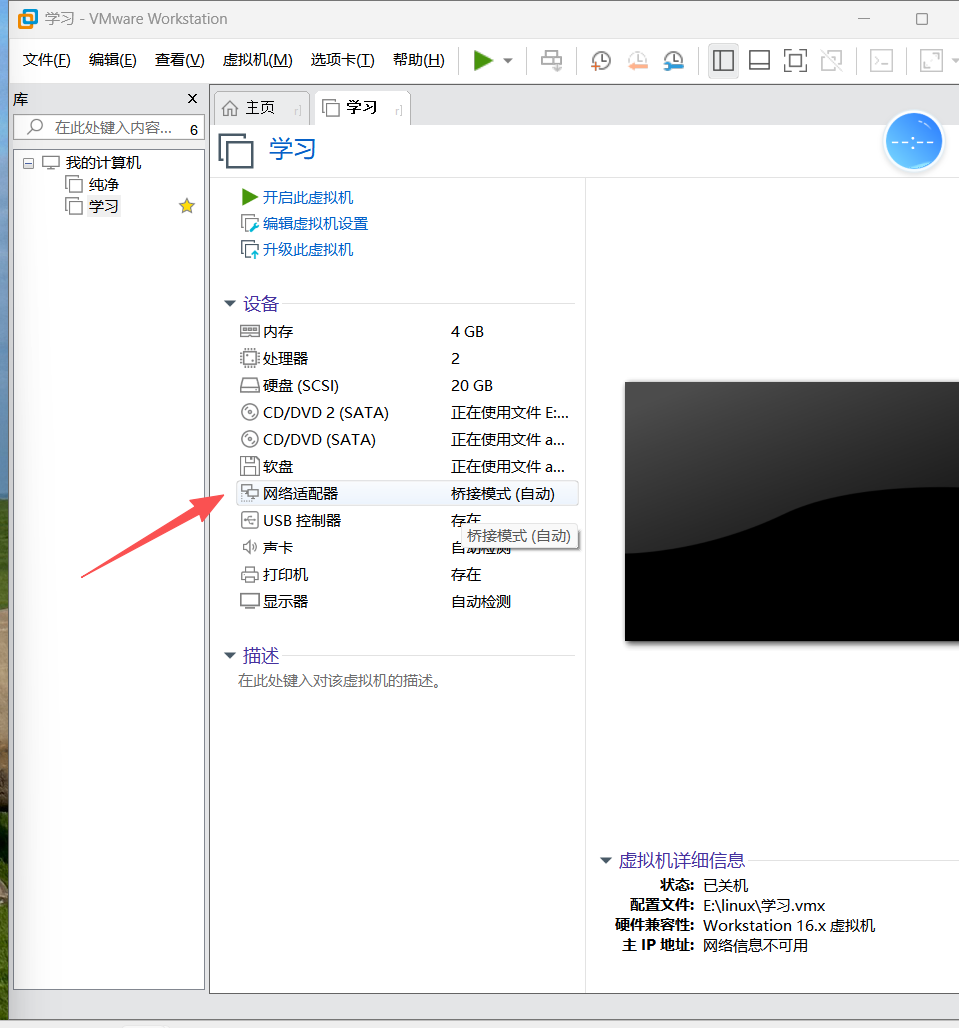Toggle the library sidebar view icon
The width and height of the screenshot is (959, 1028).
[723, 60]
